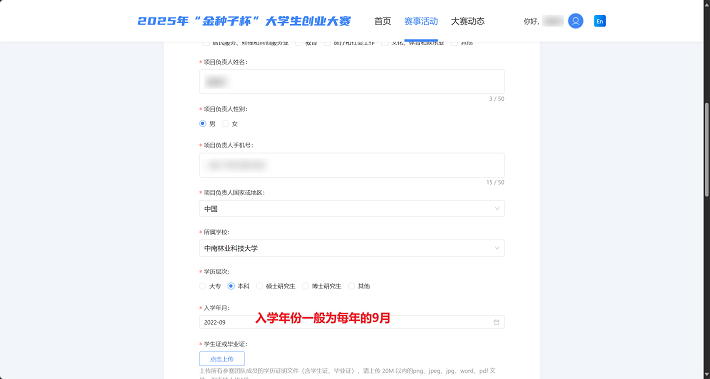This screenshot has height=379, width=710.
Task: Open the 赛事活动 nav tab
Action: click(x=421, y=21)
